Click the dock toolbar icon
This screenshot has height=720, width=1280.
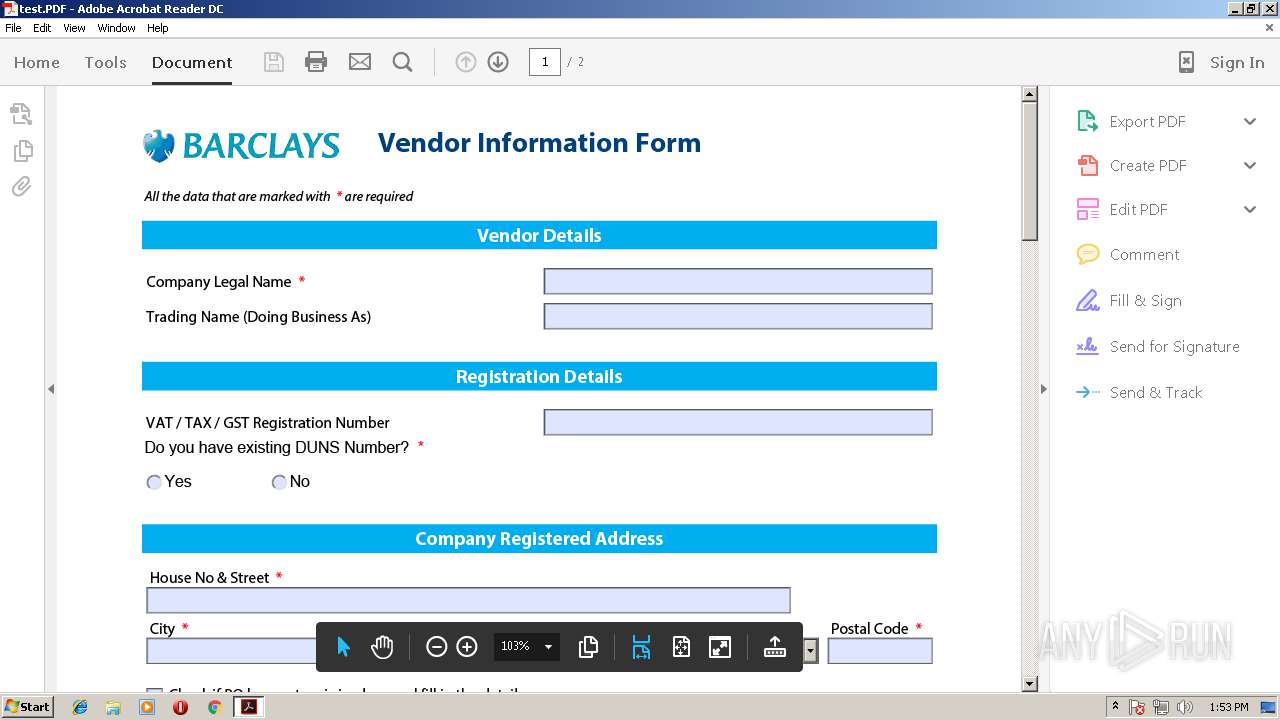[x=775, y=647]
